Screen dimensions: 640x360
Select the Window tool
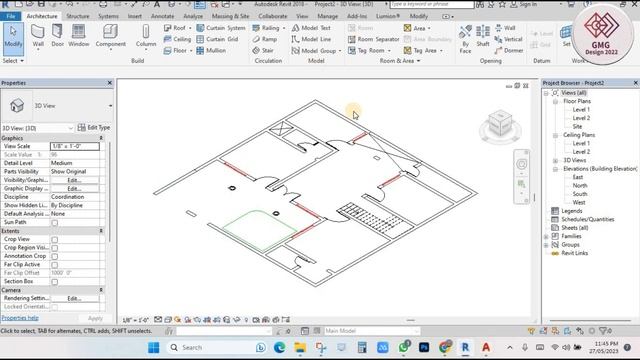pyautogui.click(x=78, y=36)
